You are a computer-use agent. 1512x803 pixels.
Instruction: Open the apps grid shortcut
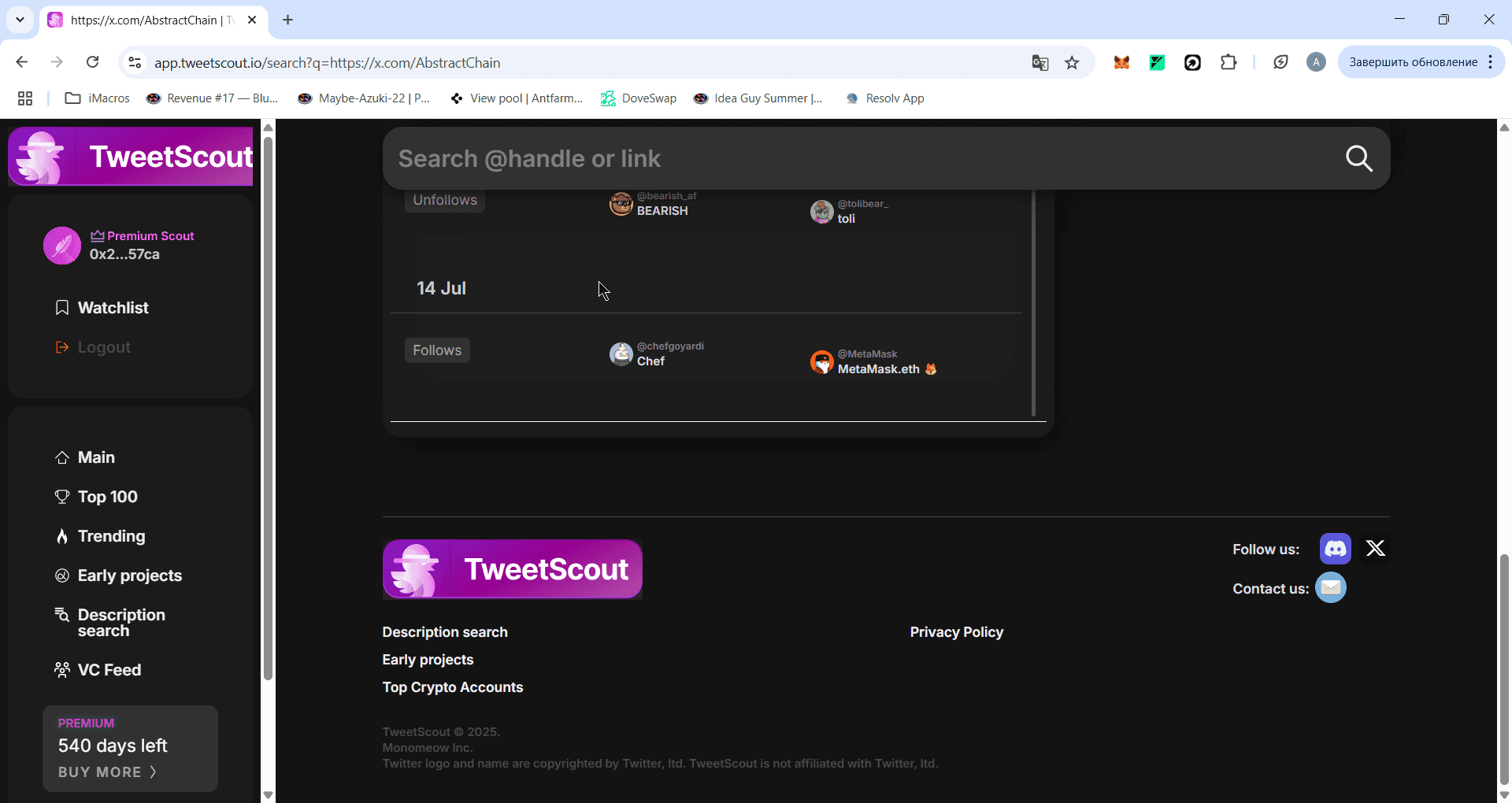click(25, 98)
